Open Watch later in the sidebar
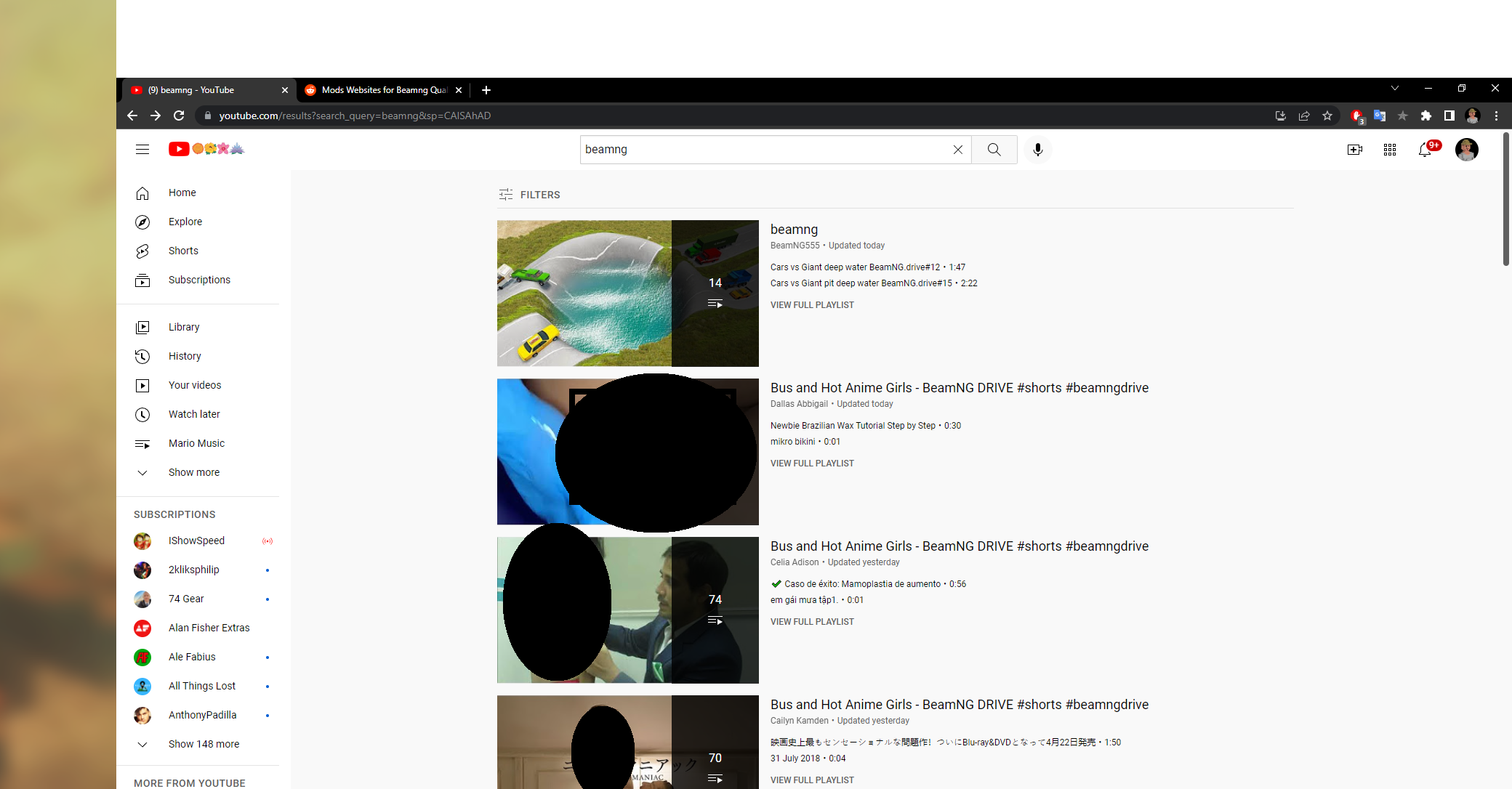The height and width of the screenshot is (789, 1512). click(x=198, y=414)
